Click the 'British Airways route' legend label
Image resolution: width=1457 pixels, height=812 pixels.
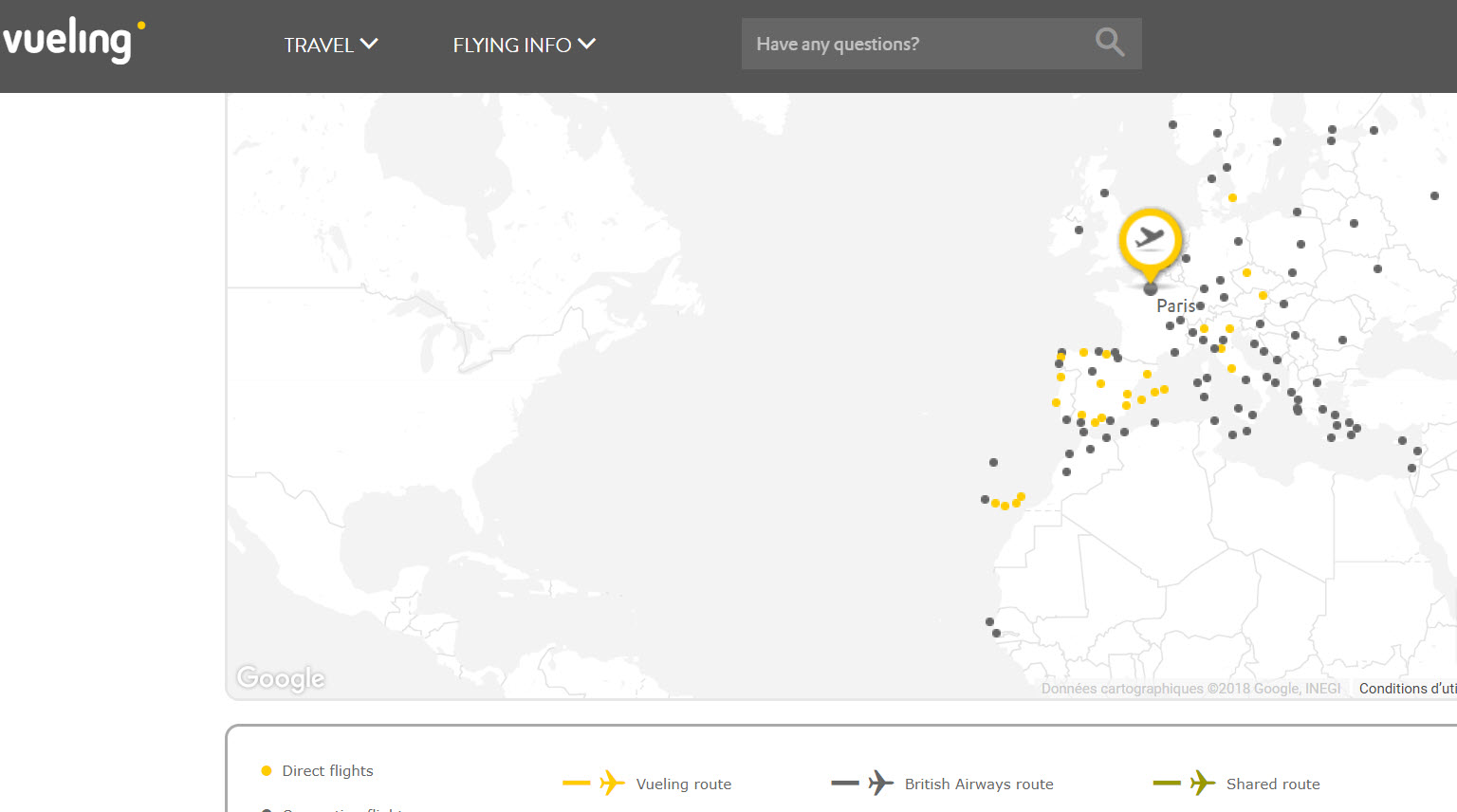click(978, 784)
